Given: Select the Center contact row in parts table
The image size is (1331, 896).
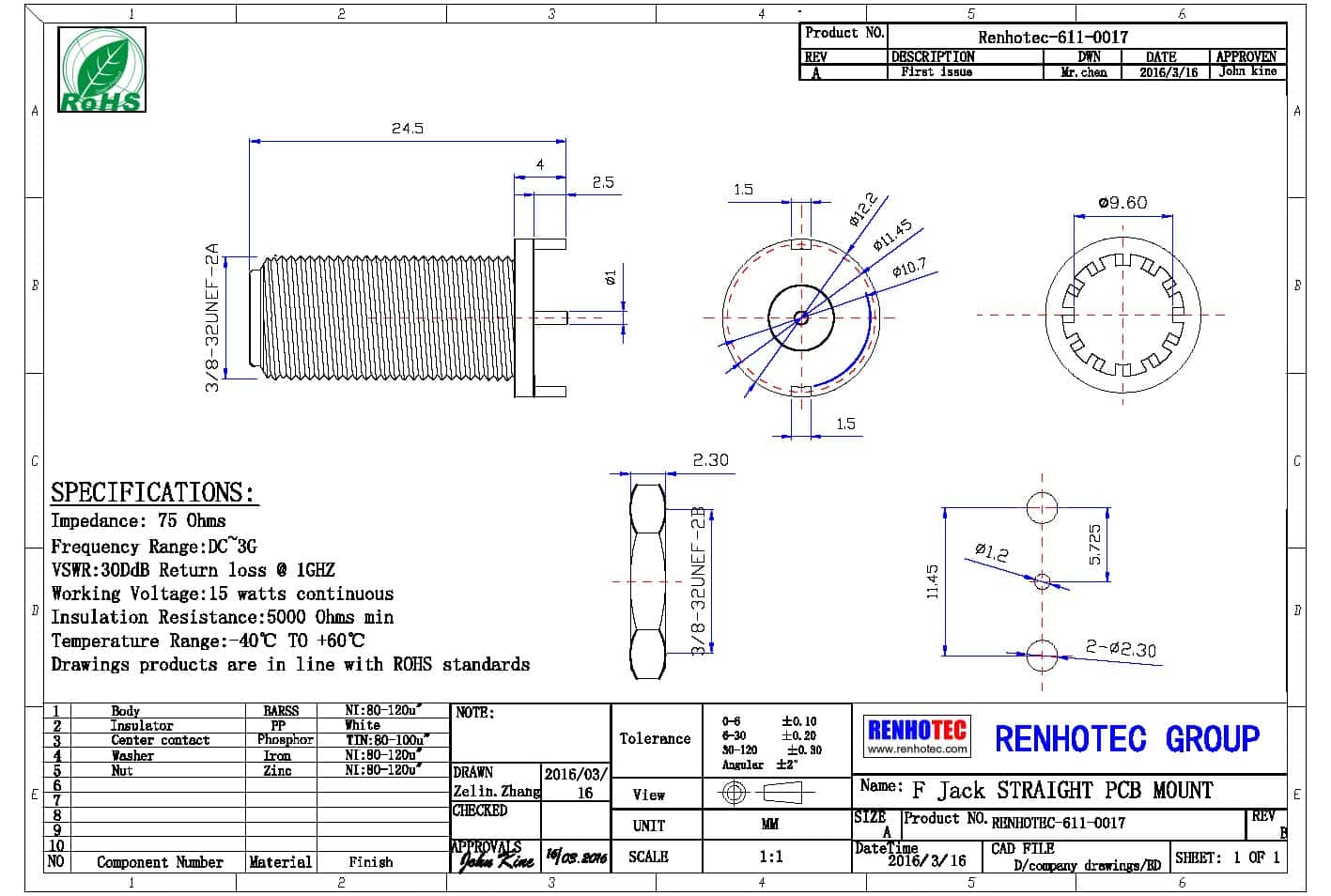Looking at the screenshot, I should tap(160, 740).
